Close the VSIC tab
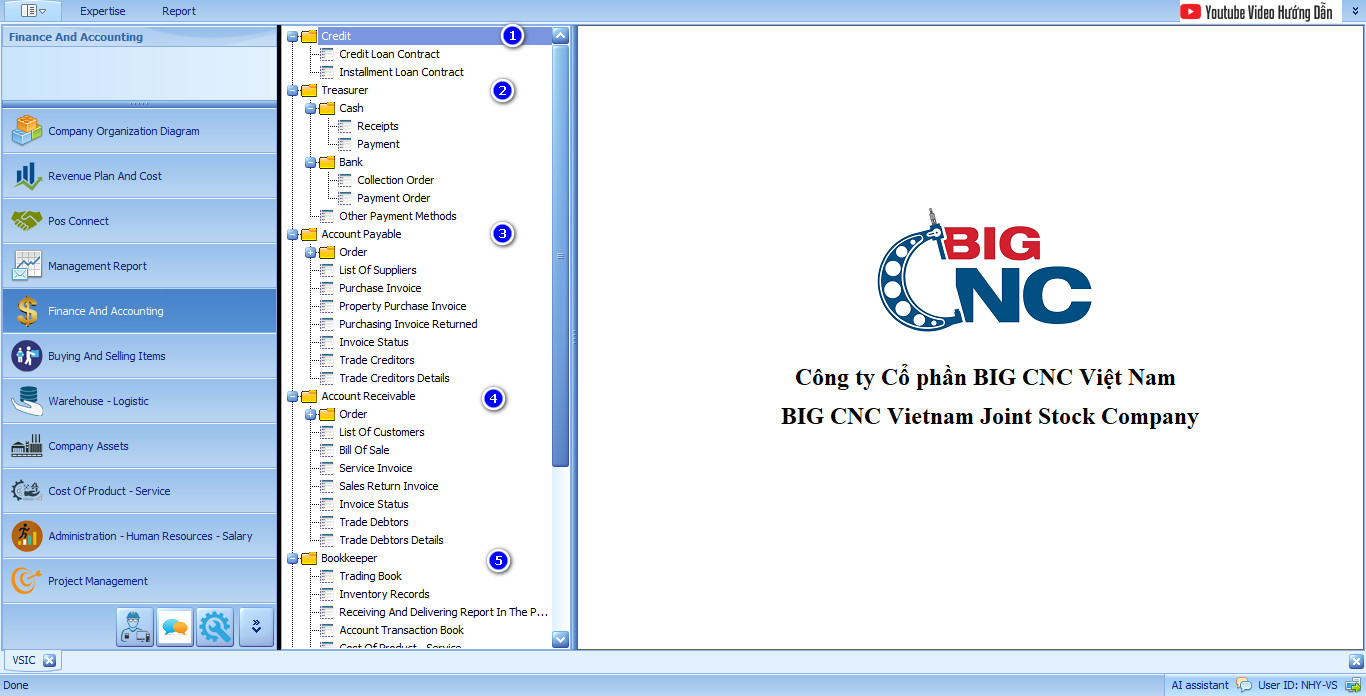This screenshot has width=1366, height=696. click(48, 660)
